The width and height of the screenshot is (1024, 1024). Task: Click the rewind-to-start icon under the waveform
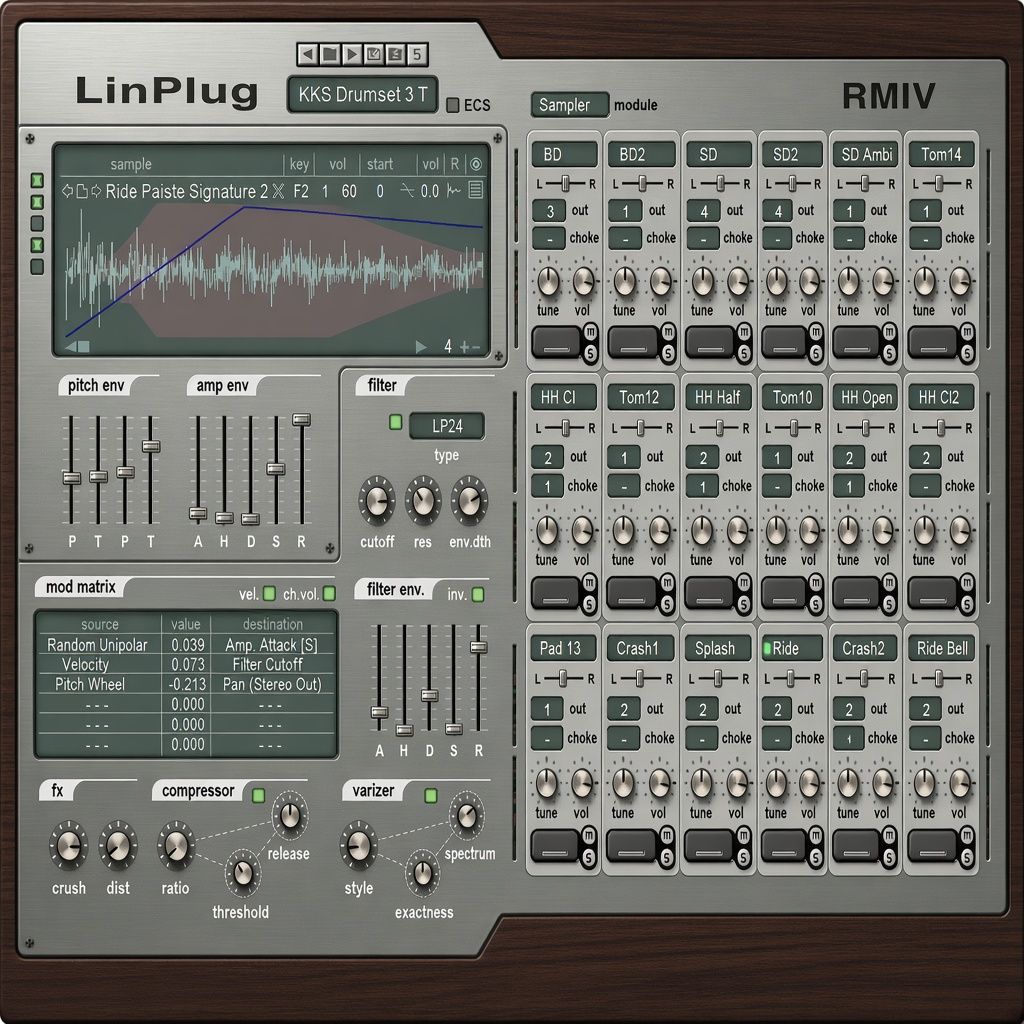78,346
